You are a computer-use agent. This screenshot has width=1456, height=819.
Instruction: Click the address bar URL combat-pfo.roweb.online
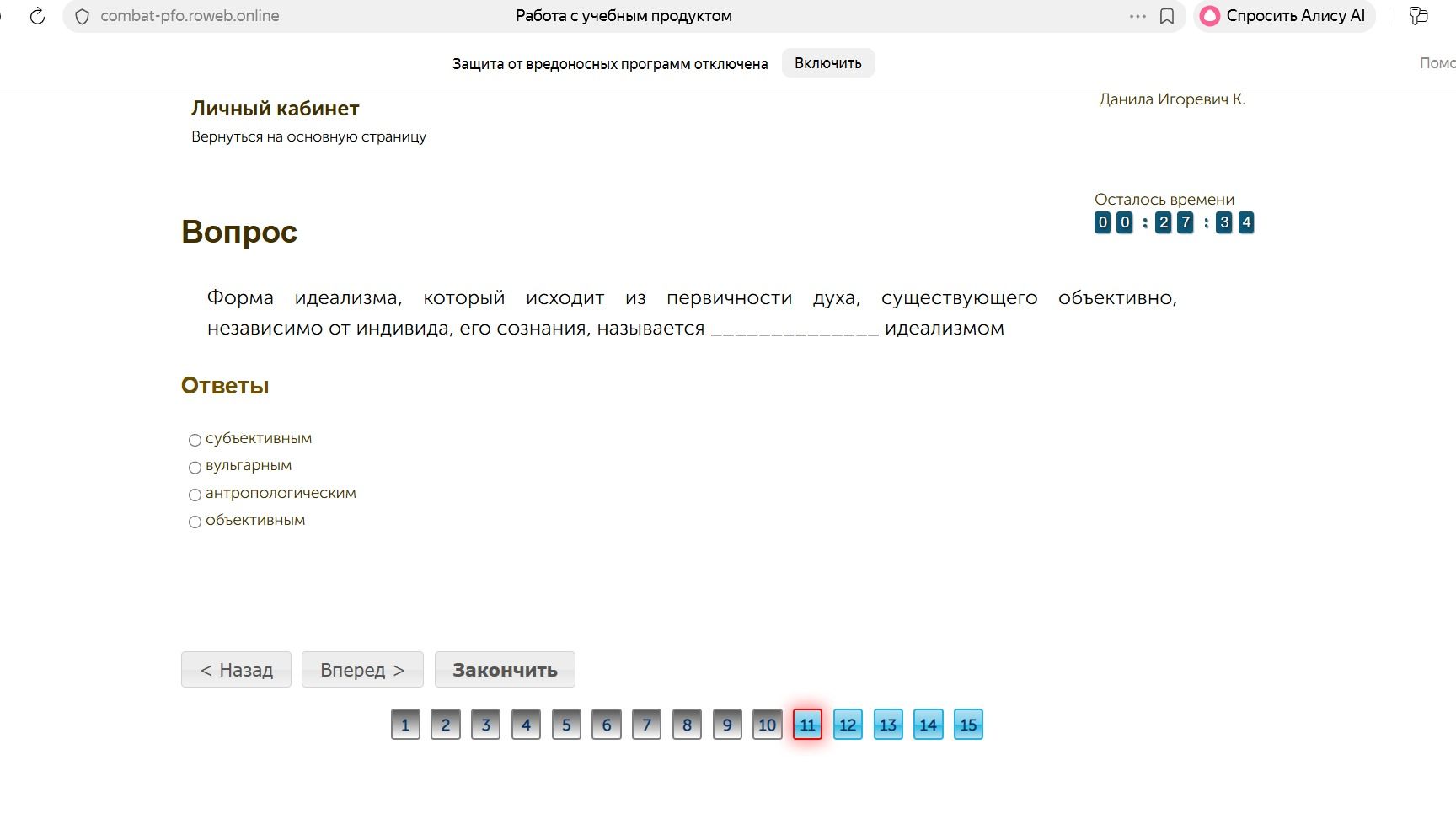point(190,16)
